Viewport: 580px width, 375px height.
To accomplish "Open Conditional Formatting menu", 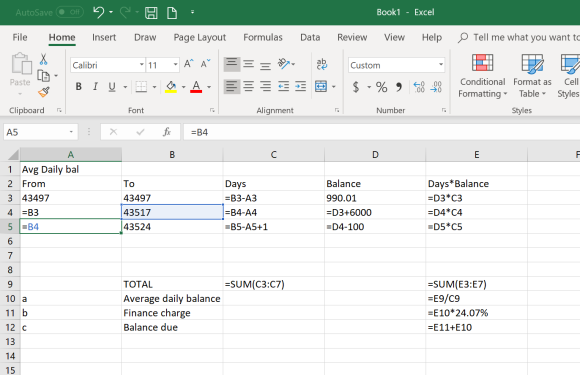I will pyautogui.click(x=482, y=76).
